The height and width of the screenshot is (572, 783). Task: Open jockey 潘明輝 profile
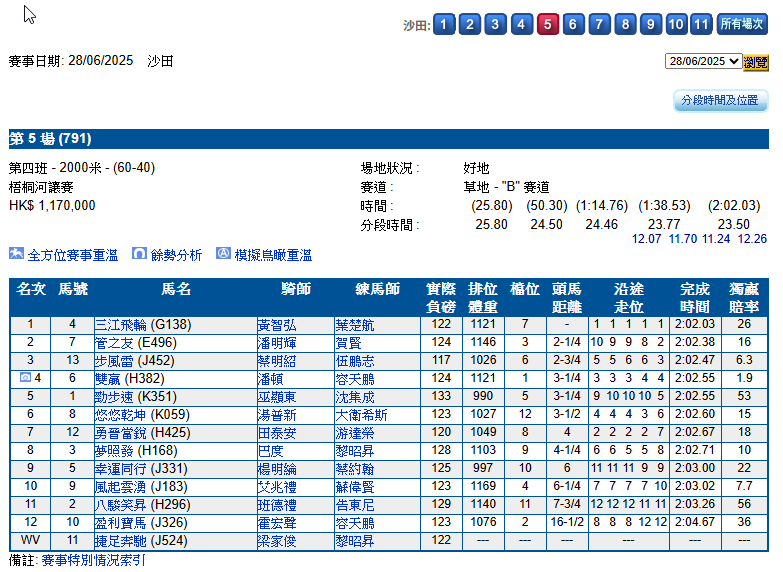click(x=277, y=343)
